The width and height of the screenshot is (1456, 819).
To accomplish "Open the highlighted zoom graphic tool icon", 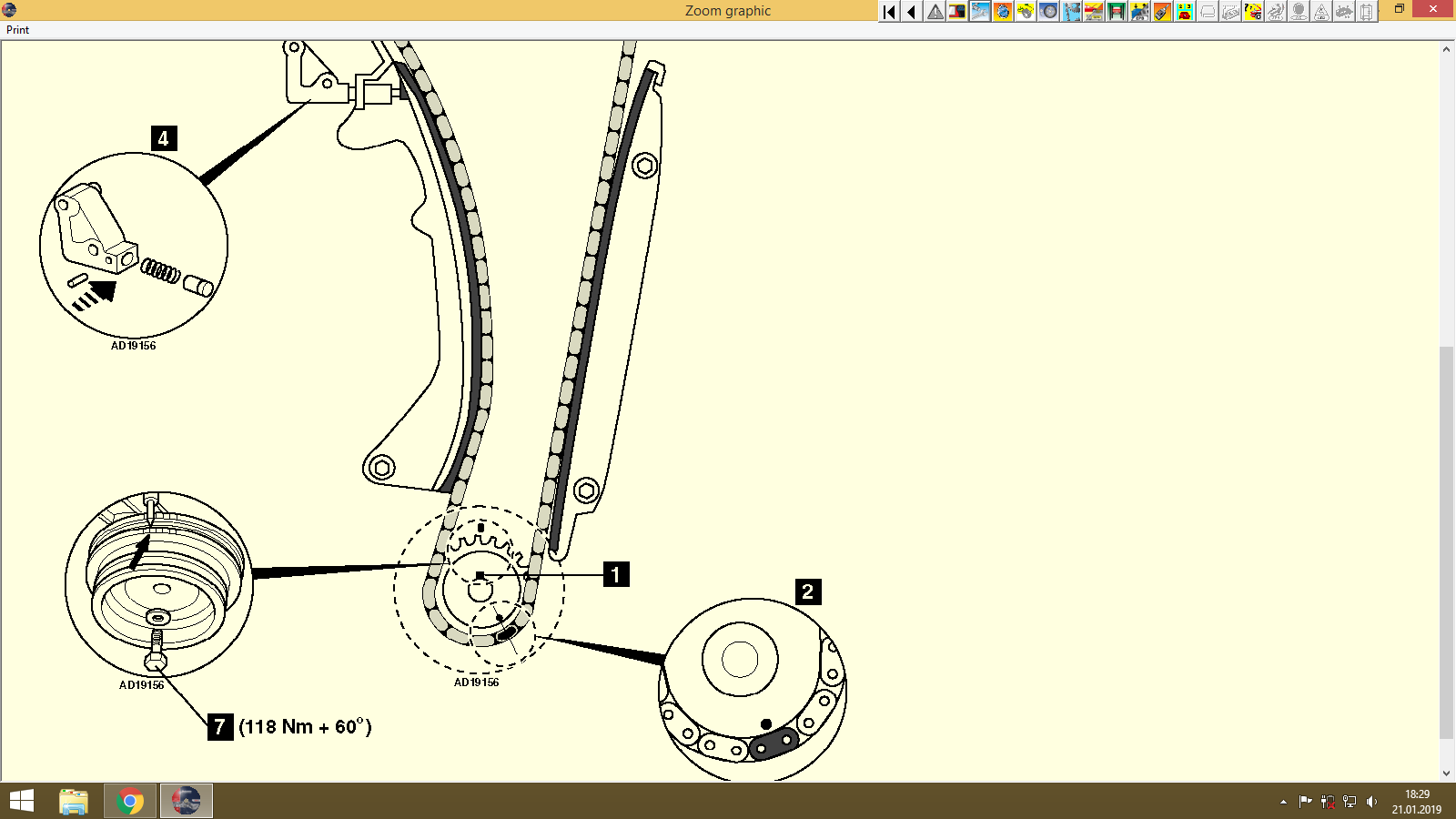I will point(980,12).
